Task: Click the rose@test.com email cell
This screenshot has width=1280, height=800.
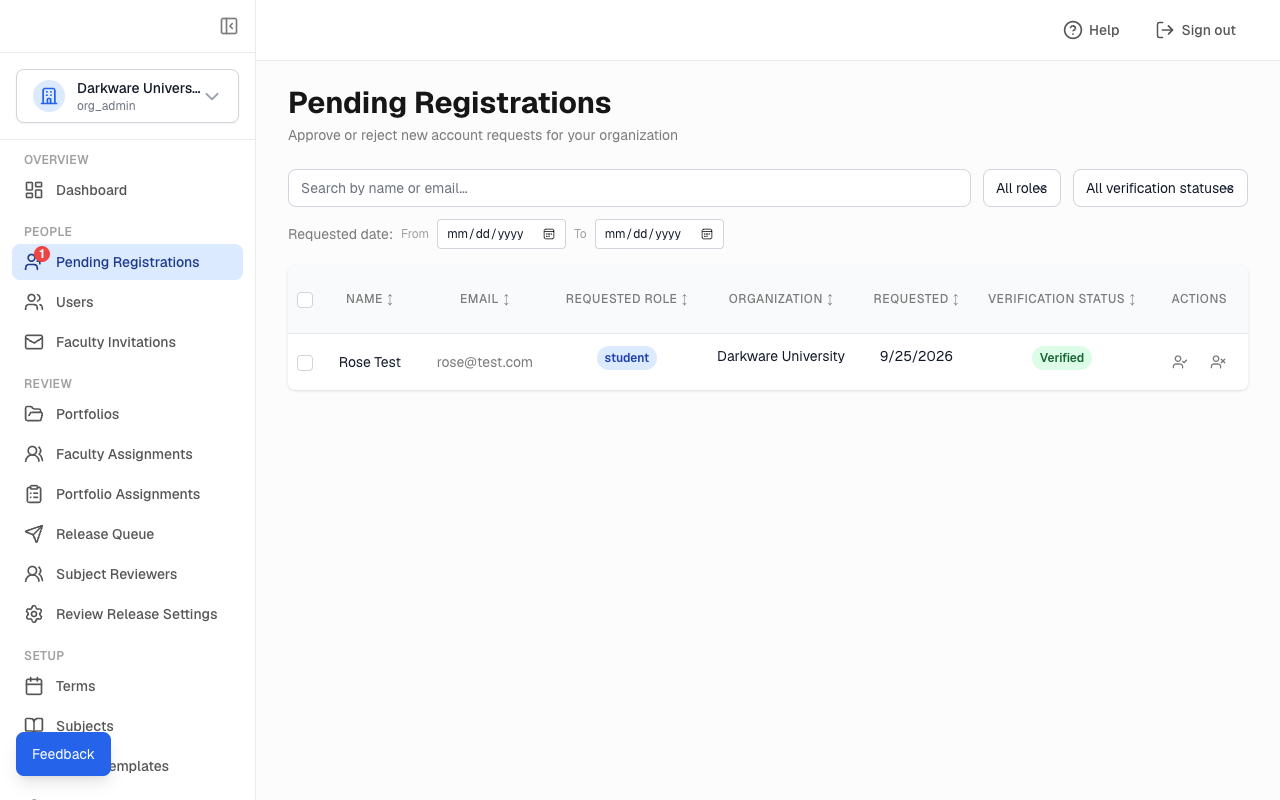Action: pyautogui.click(x=485, y=362)
